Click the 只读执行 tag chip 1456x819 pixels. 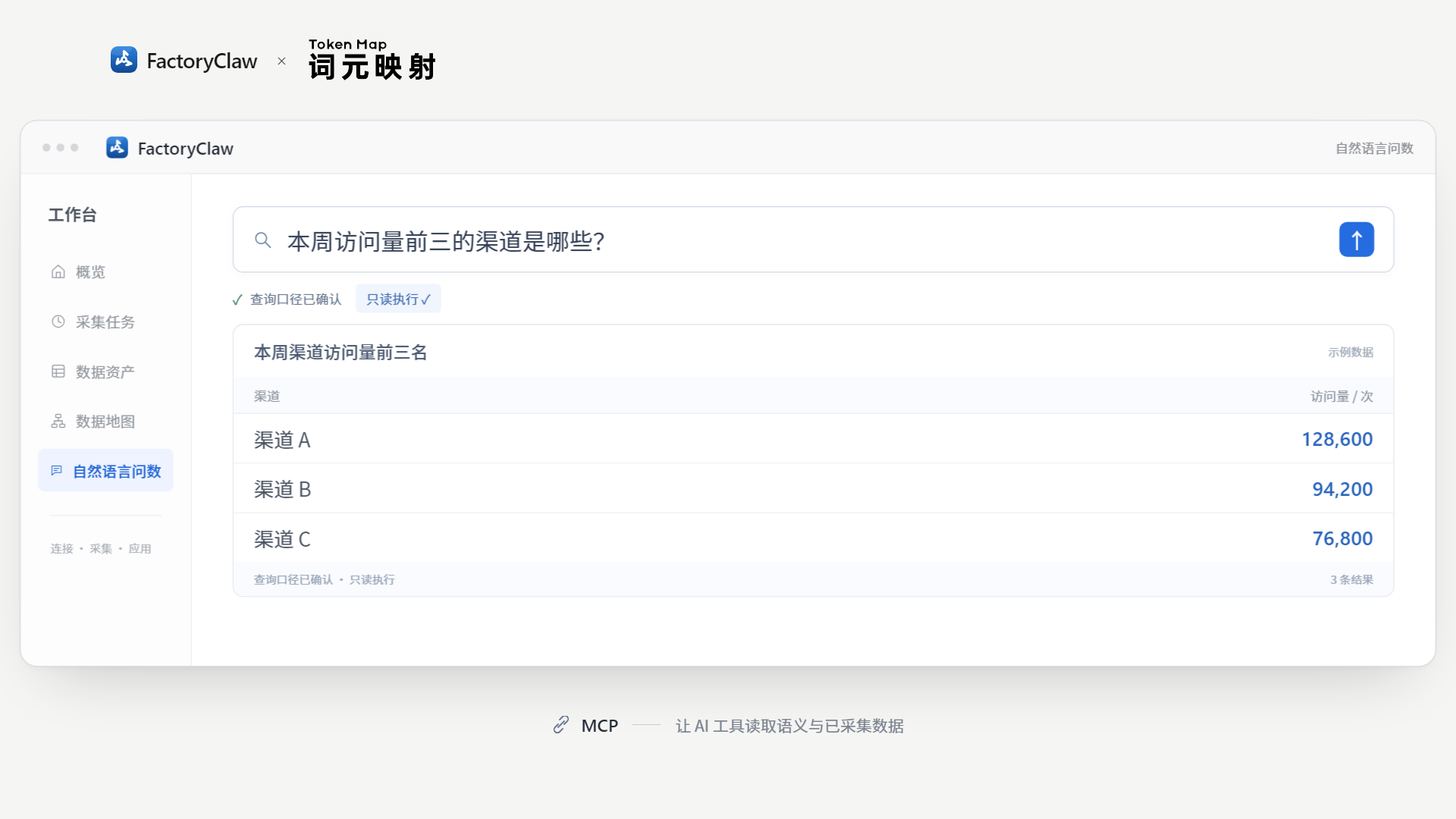click(398, 299)
